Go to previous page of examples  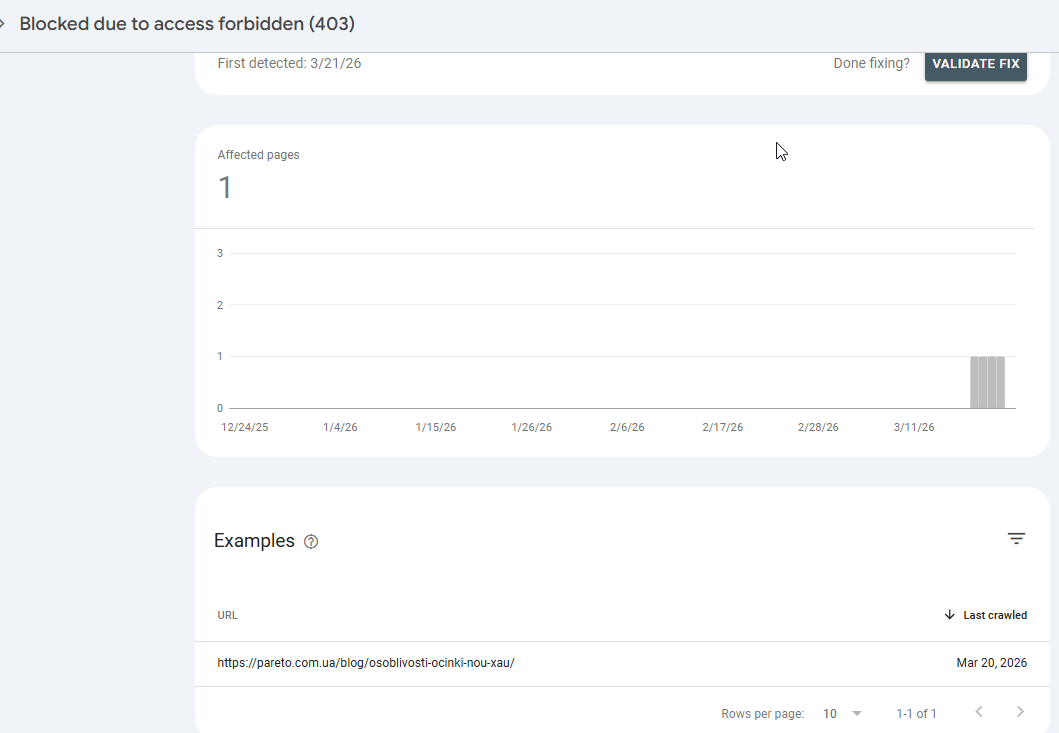pos(979,712)
